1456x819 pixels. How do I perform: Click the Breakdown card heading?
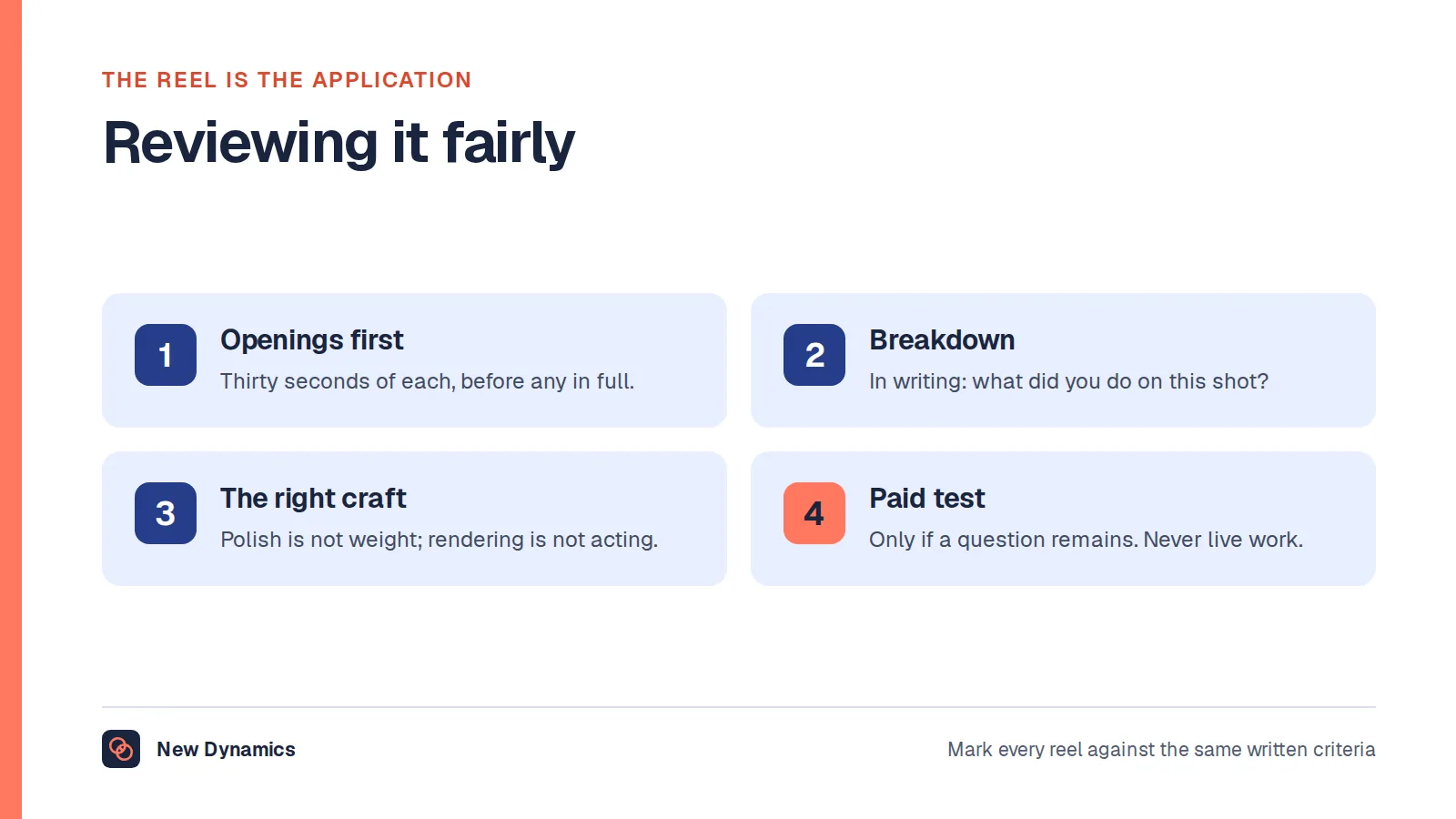point(942,339)
